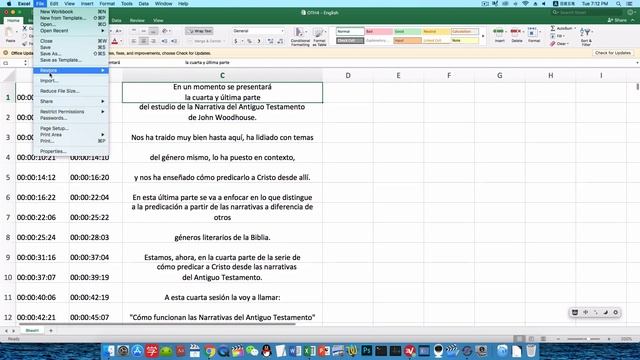The height and width of the screenshot is (360, 640).
Task: Click Save As in the File menu
Action: coord(71,53)
